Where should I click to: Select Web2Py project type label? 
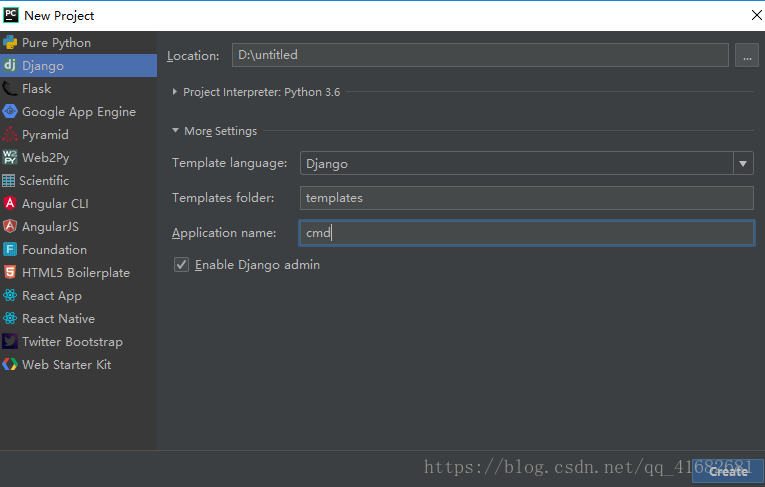pyautogui.click(x=45, y=158)
